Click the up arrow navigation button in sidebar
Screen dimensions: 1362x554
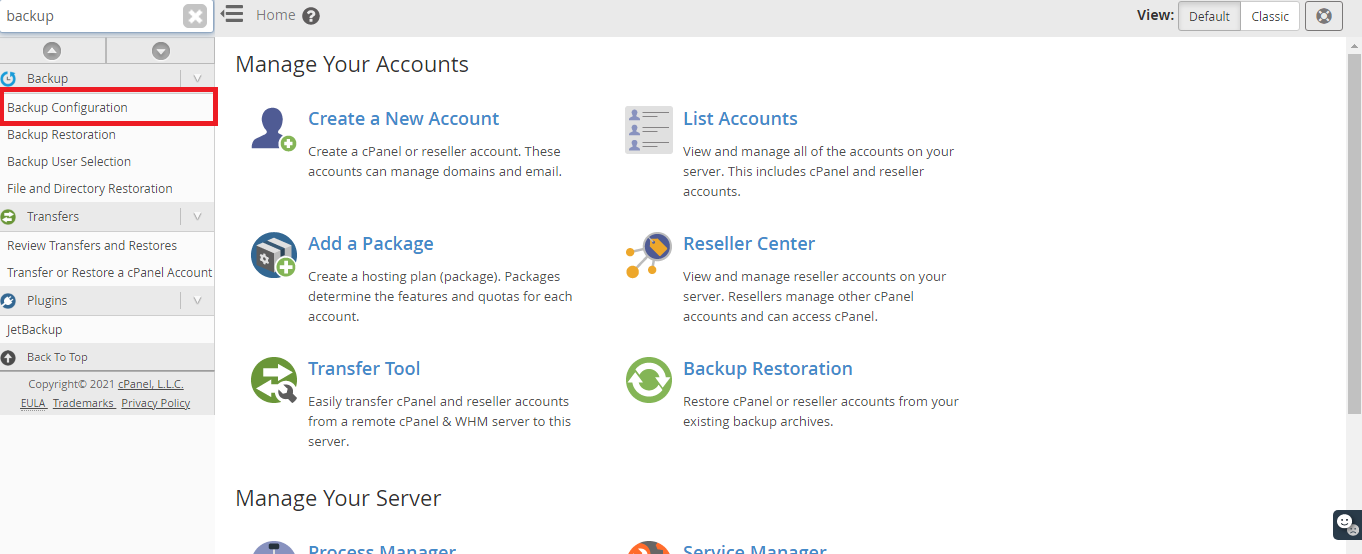(52, 51)
